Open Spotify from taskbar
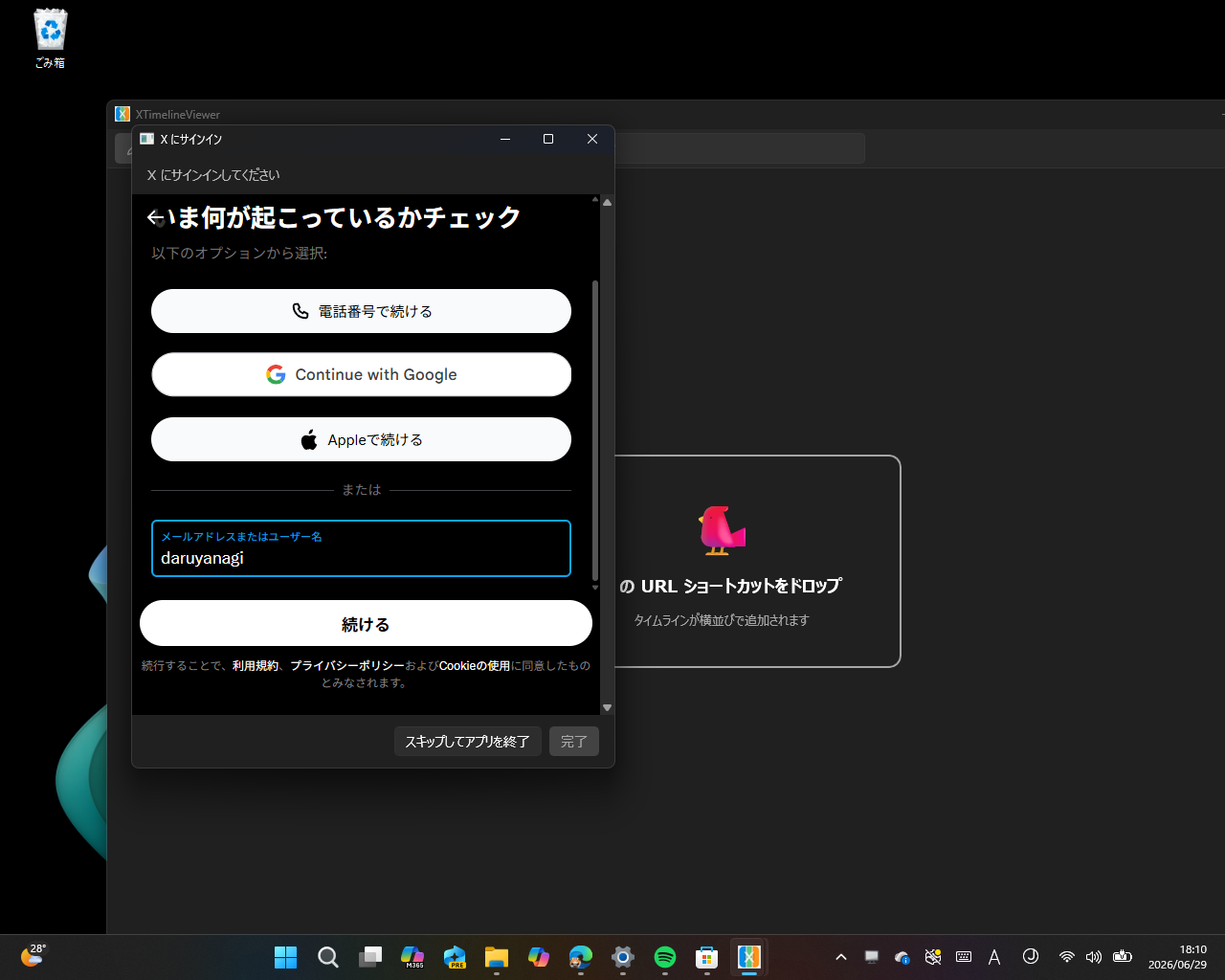 665,957
